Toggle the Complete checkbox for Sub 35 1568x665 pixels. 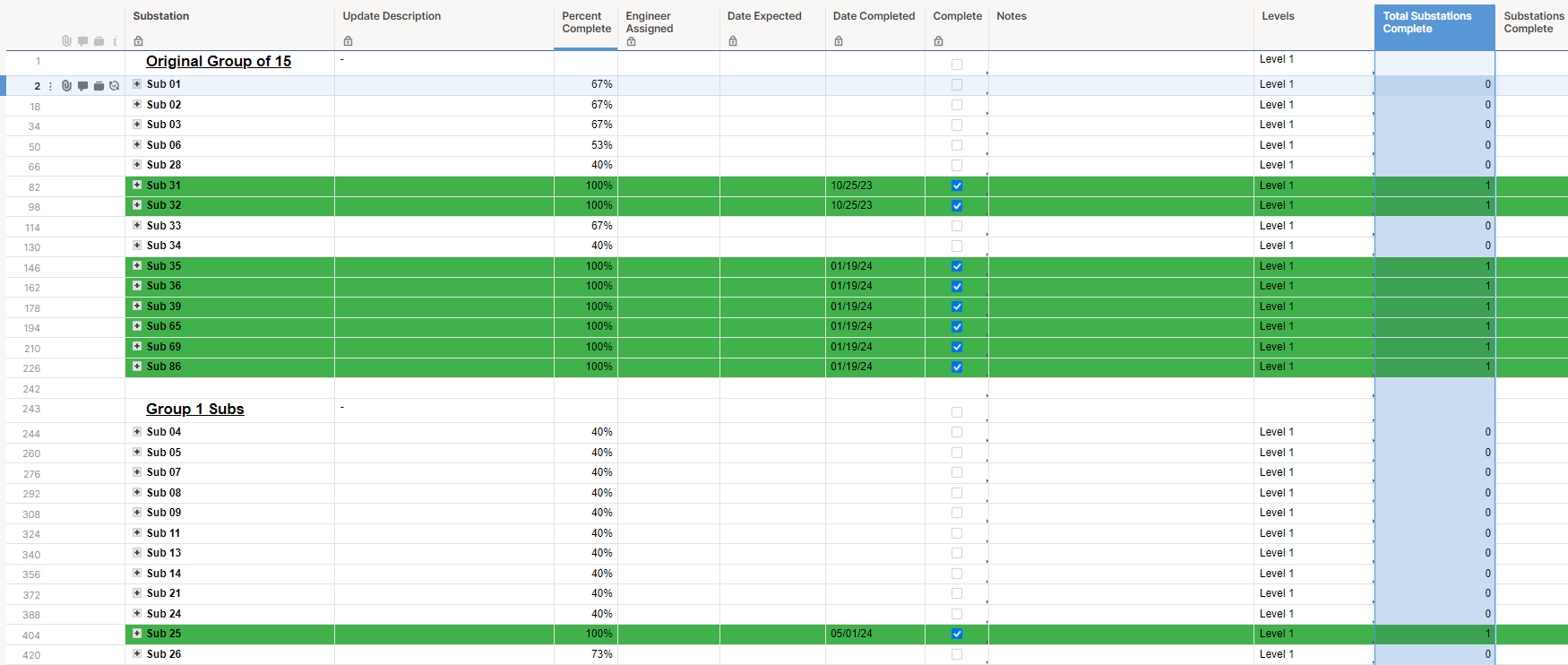pyautogui.click(x=957, y=266)
